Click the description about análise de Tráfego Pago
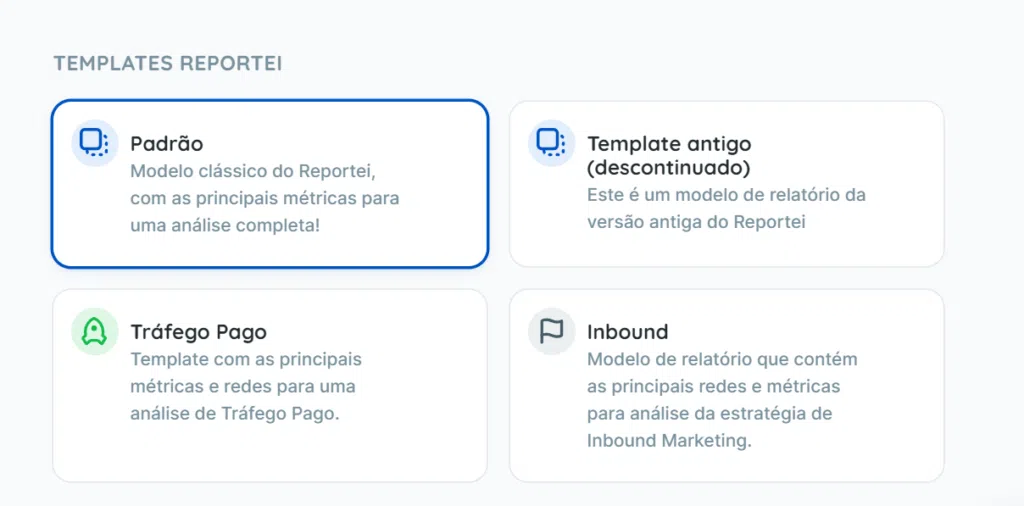Image resolution: width=1024 pixels, height=506 pixels. 246,387
